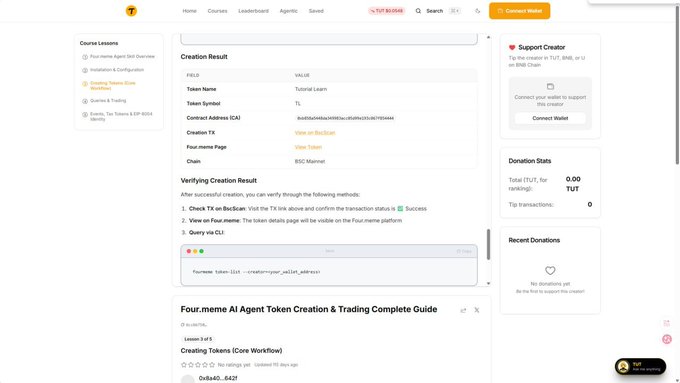680x383 pixels.
Task: Click heart icon under Recent Donations
Action: click(550, 271)
